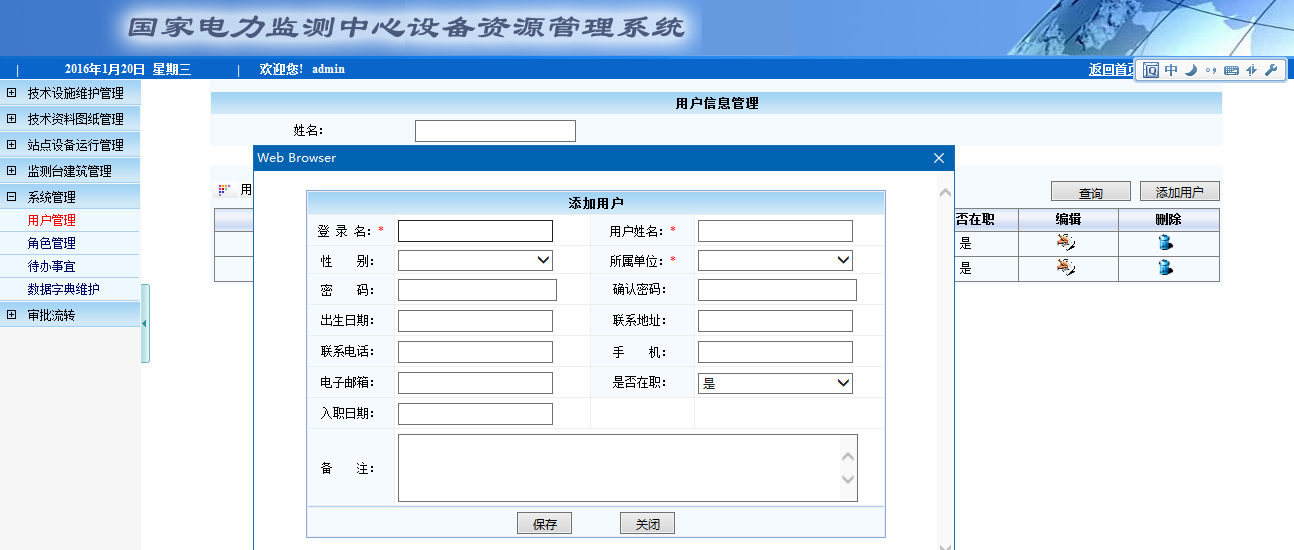The width and height of the screenshot is (1294, 550).
Task: Click the 确认密码 input field
Action: click(777, 290)
